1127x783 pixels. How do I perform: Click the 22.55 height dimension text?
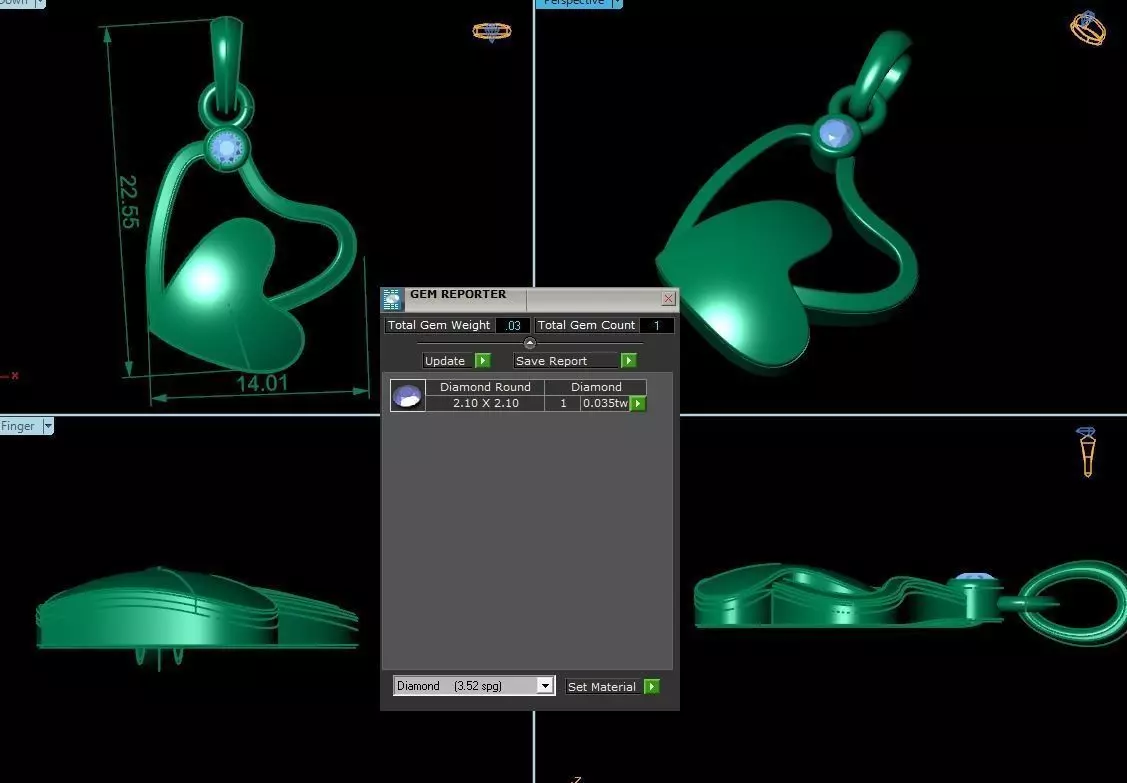point(129,202)
